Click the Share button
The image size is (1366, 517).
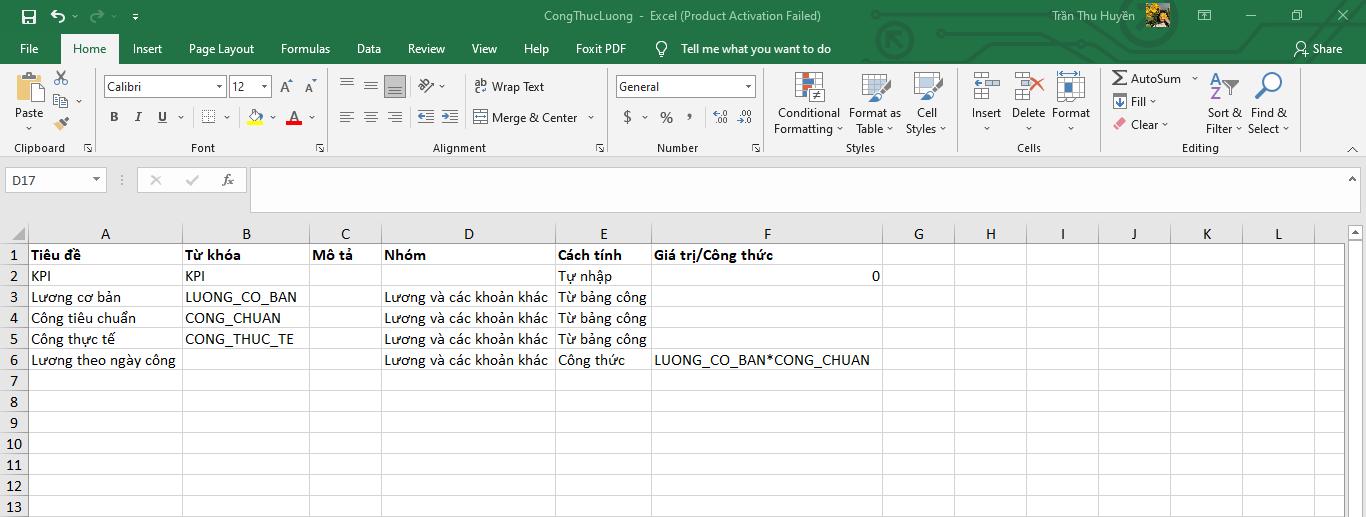coord(1317,49)
